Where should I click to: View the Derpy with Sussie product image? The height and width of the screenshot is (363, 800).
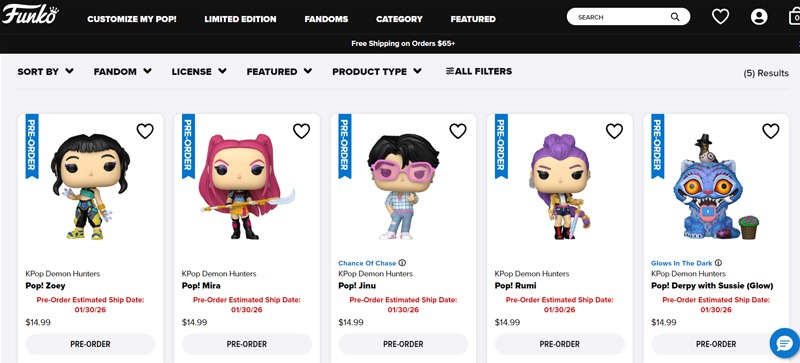pyautogui.click(x=715, y=187)
